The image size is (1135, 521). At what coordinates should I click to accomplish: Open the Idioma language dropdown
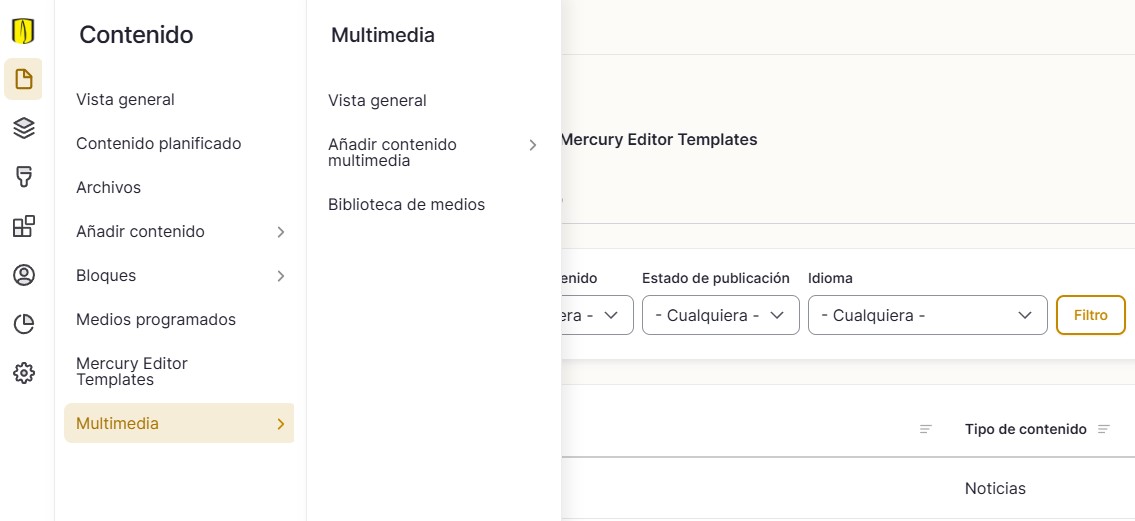click(x=927, y=315)
